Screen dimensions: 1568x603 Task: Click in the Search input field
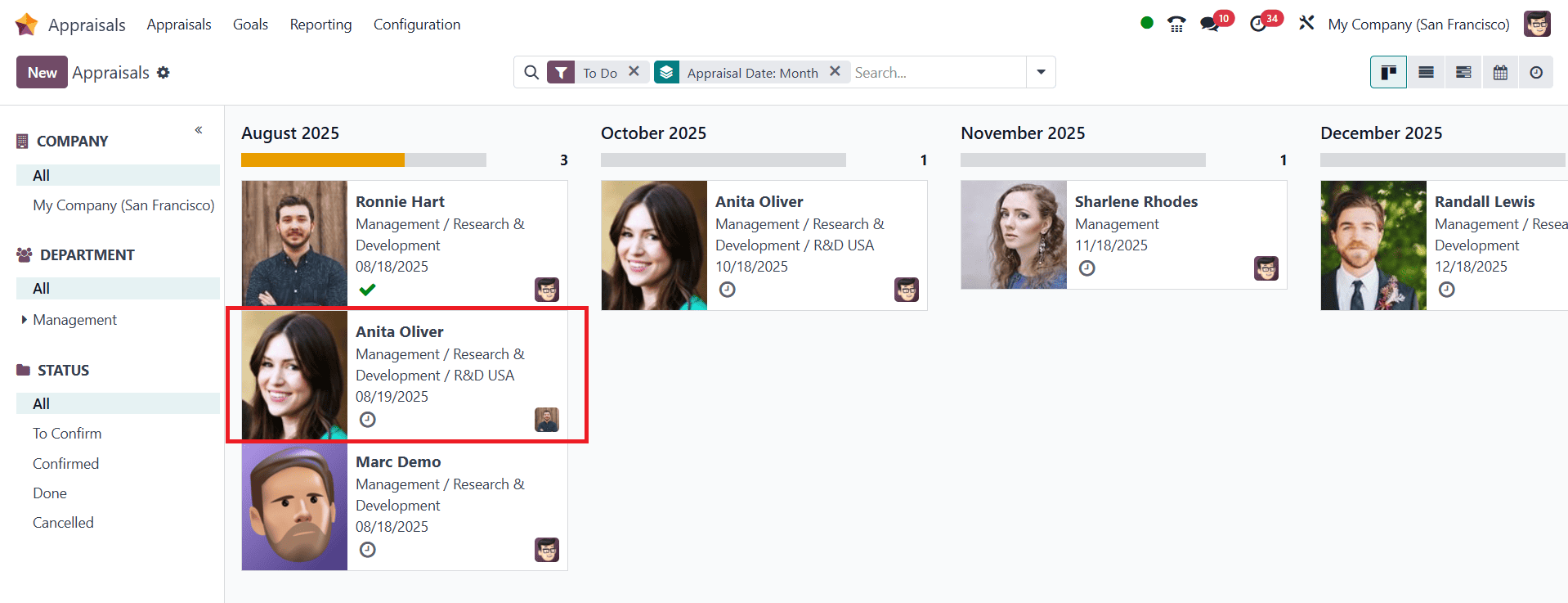(x=939, y=73)
